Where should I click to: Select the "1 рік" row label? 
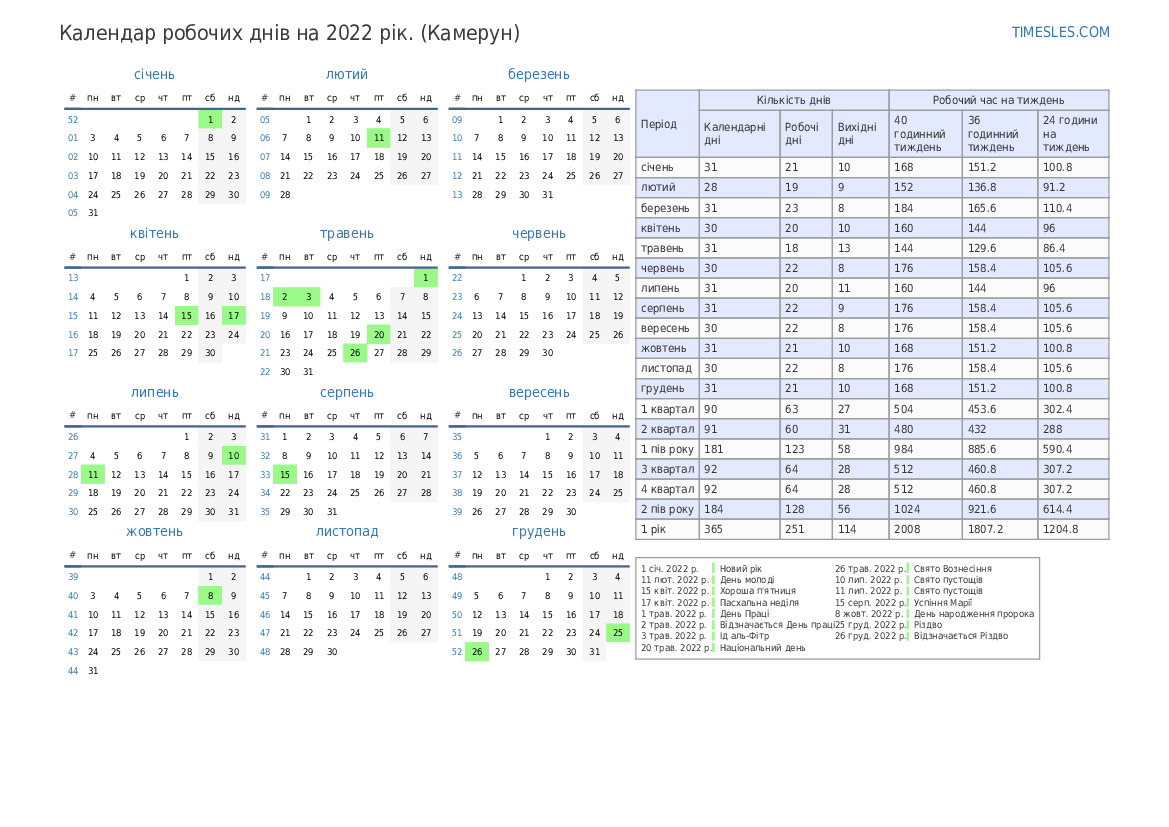pos(653,529)
